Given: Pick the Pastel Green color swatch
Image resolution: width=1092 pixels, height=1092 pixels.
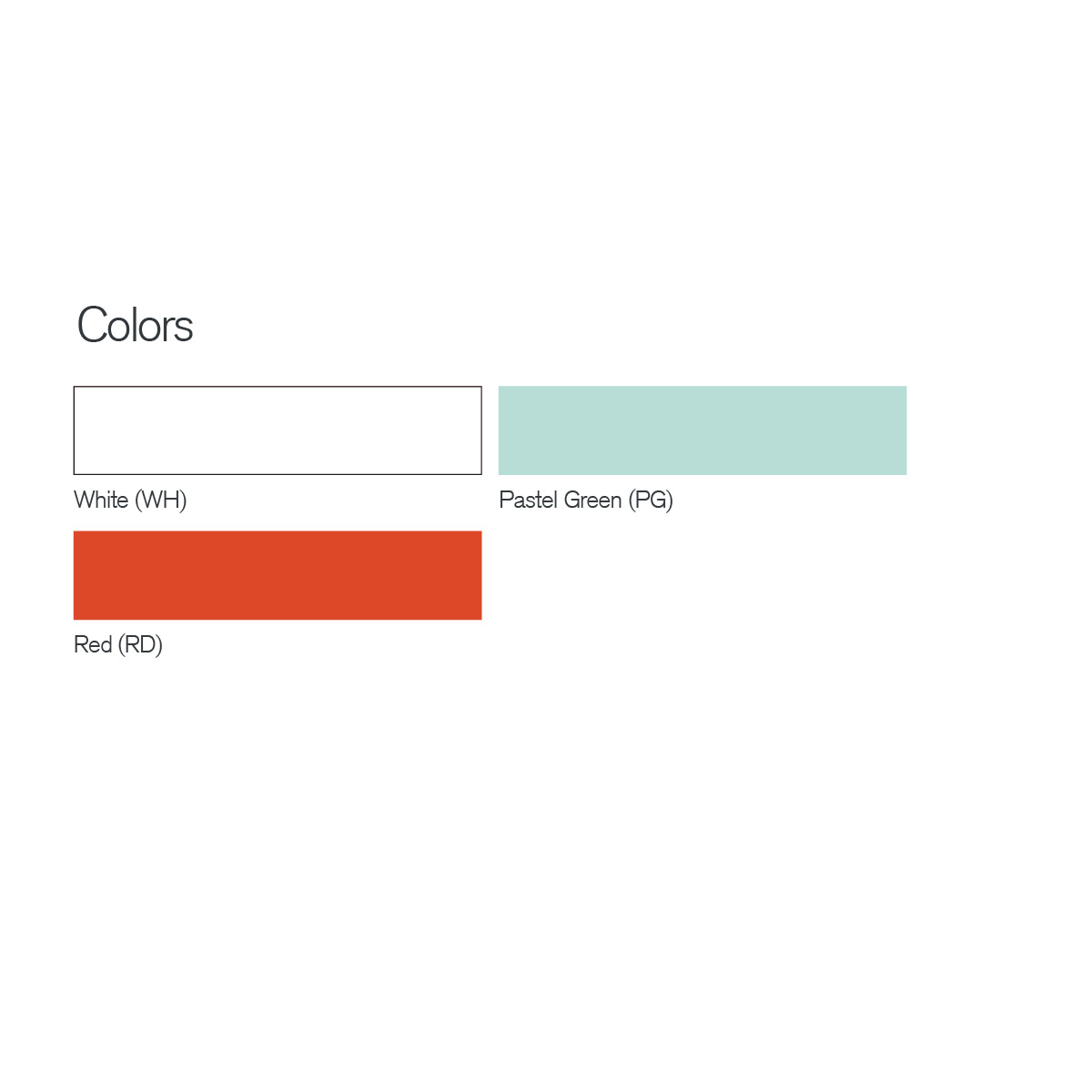Looking at the screenshot, I should (x=702, y=430).
